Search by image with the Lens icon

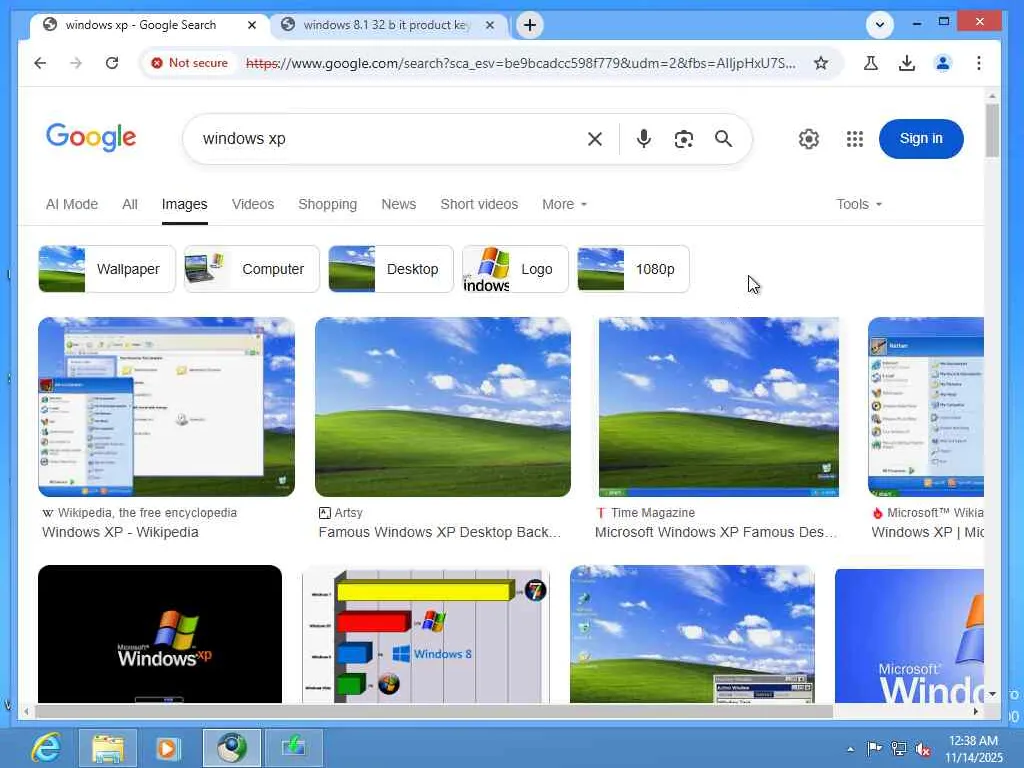pyautogui.click(x=683, y=139)
